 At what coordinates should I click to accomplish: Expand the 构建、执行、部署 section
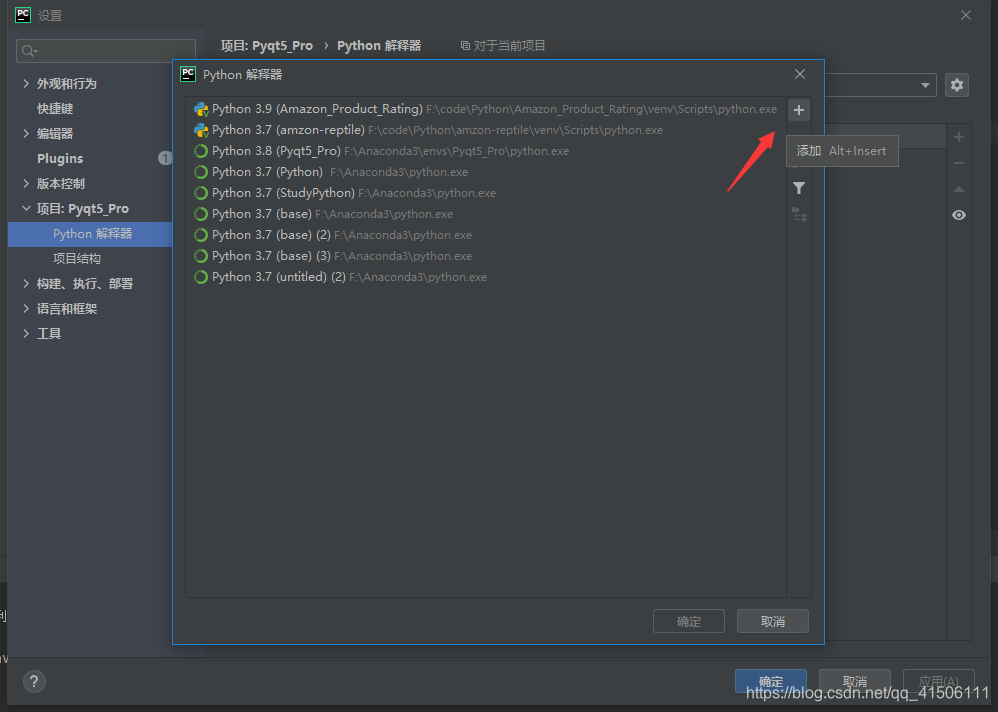pos(26,283)
